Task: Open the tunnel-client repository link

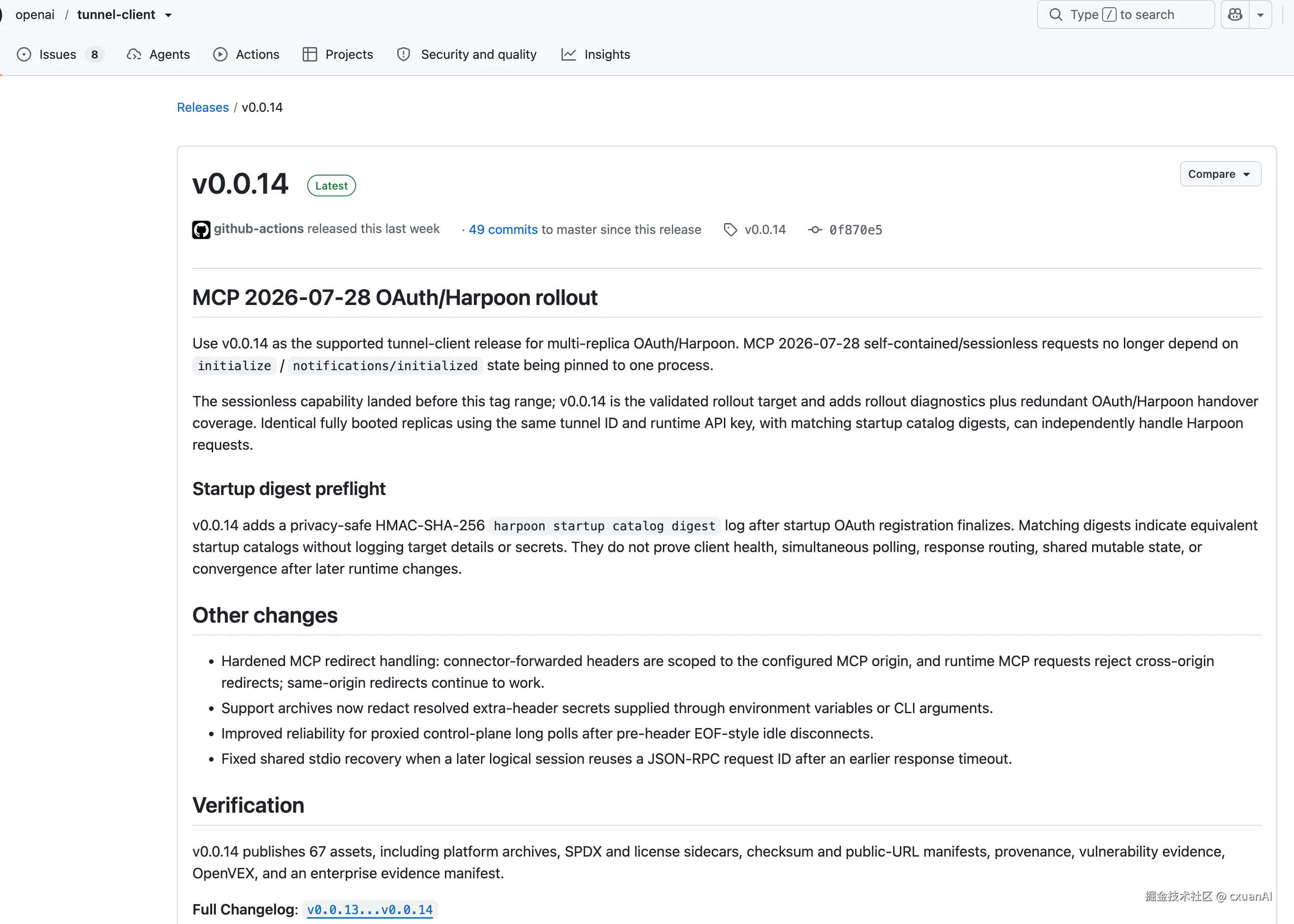Action: point(116,15)
